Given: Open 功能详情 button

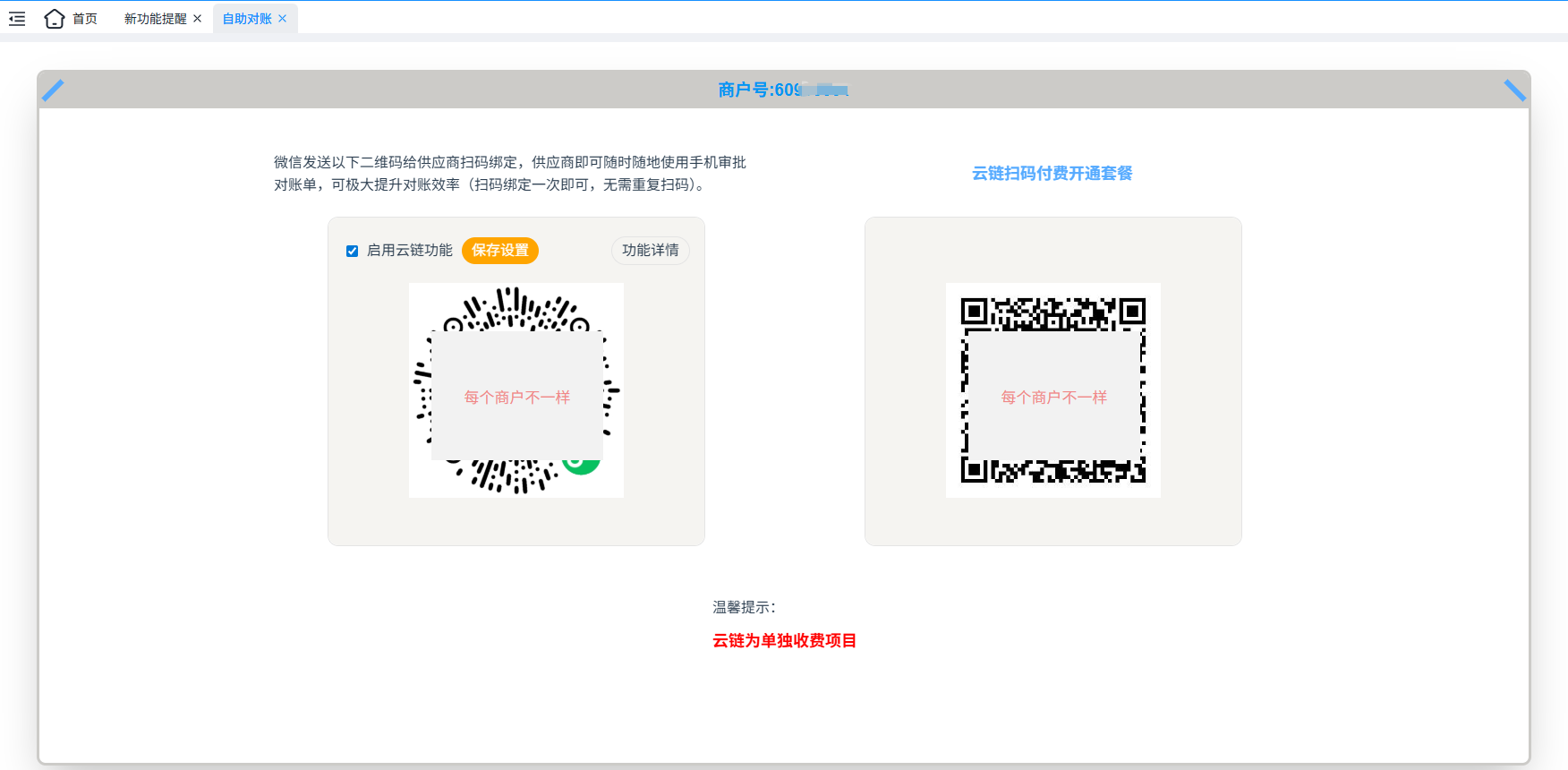Looking at the screenshot, I should [x=651, y=251].
